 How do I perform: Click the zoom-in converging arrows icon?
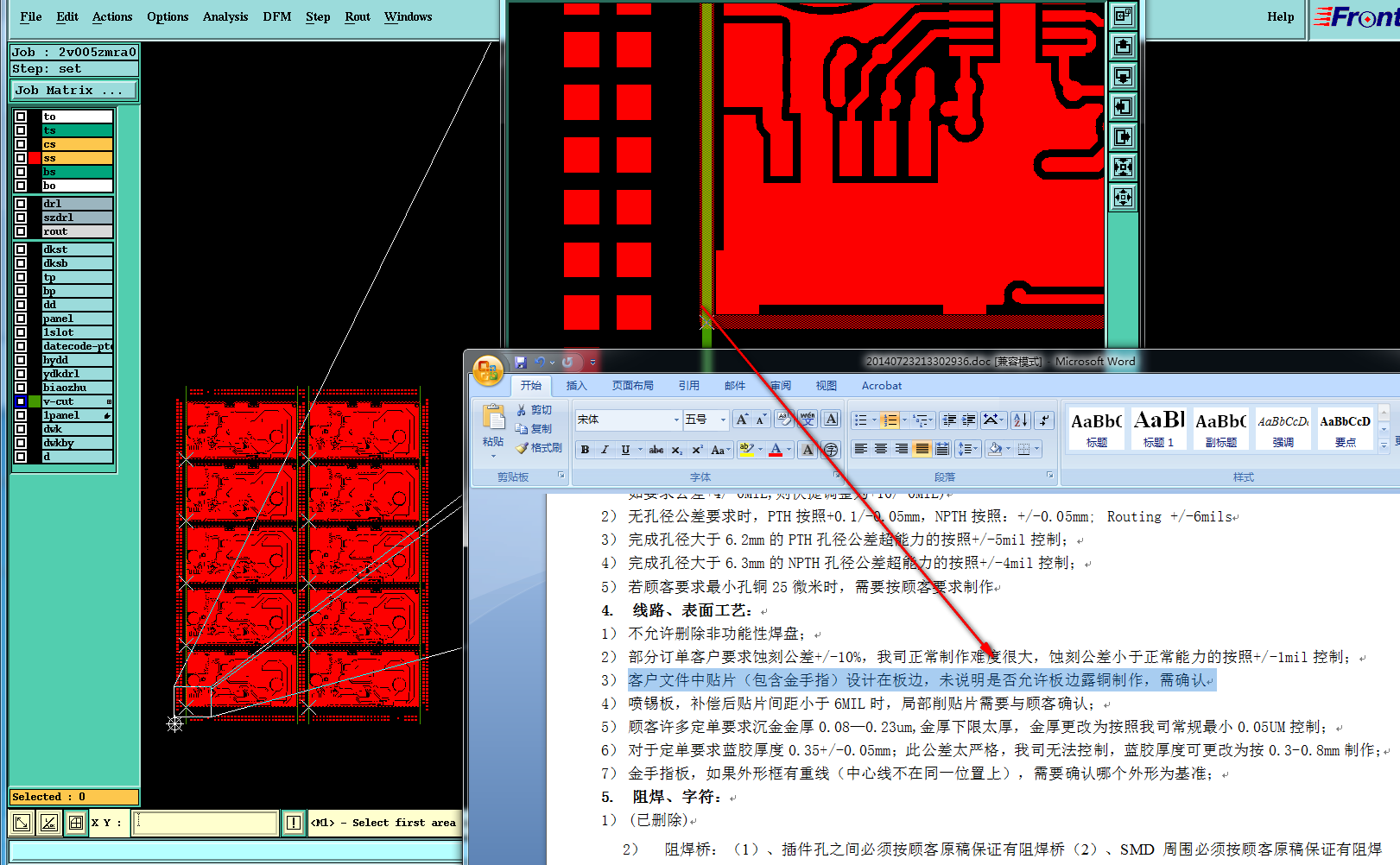tap(1123, 167)
